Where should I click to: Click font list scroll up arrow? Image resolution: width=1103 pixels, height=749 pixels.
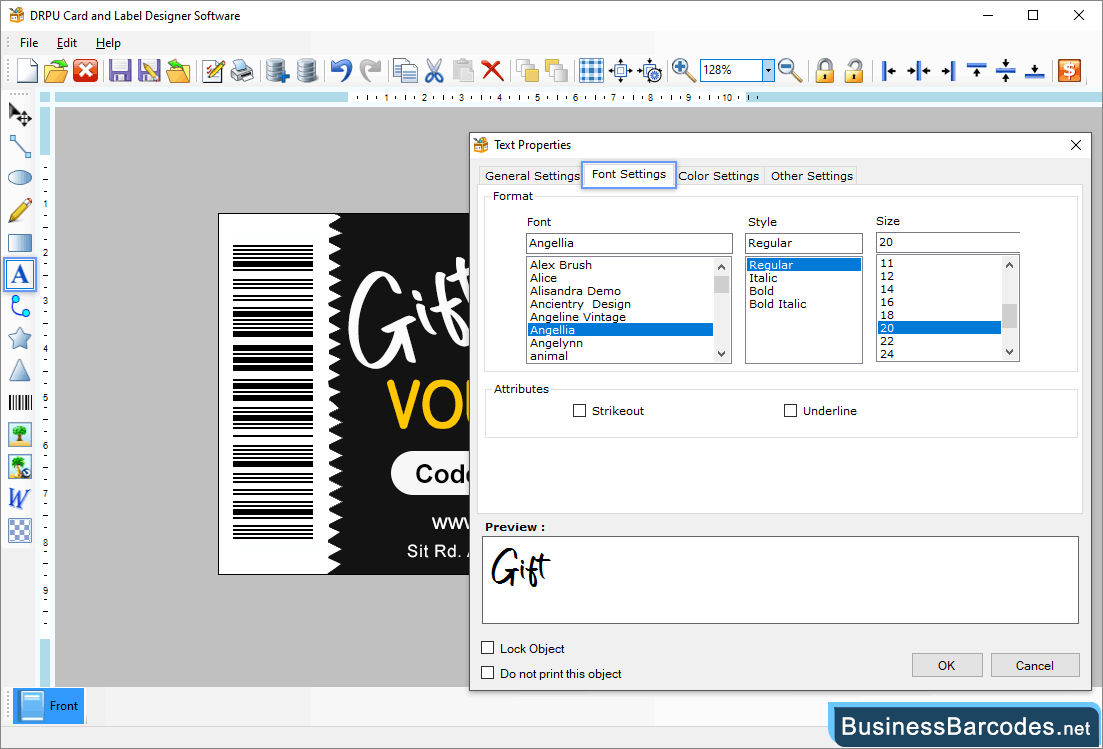click(721, 267)
